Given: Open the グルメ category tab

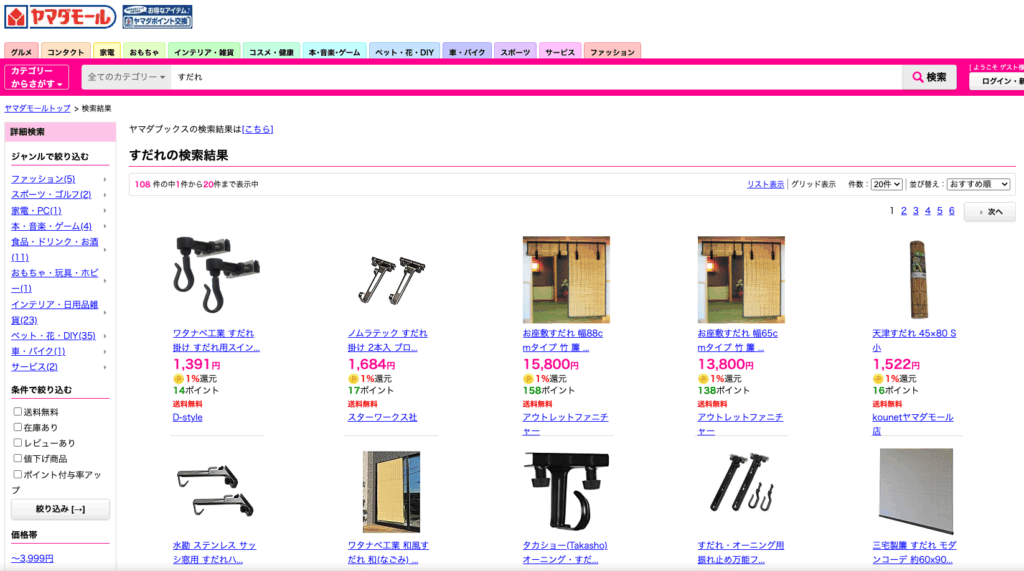Looking at the screenshot, I should coord(22,52).
